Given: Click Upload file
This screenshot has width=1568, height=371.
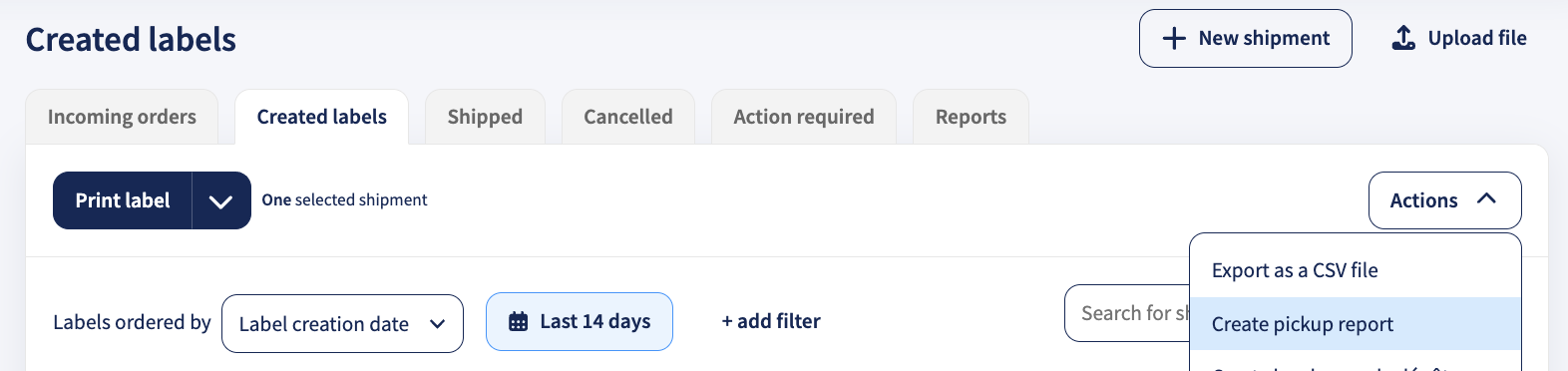Looking at the screenshot, I should coord(1459,39).
